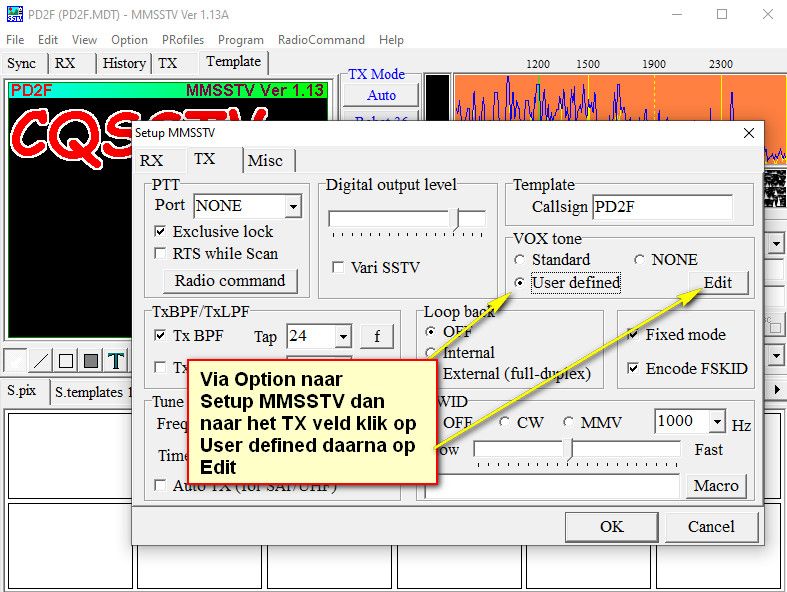Switch to Sync tab in main window

click(x=22, y=64)
